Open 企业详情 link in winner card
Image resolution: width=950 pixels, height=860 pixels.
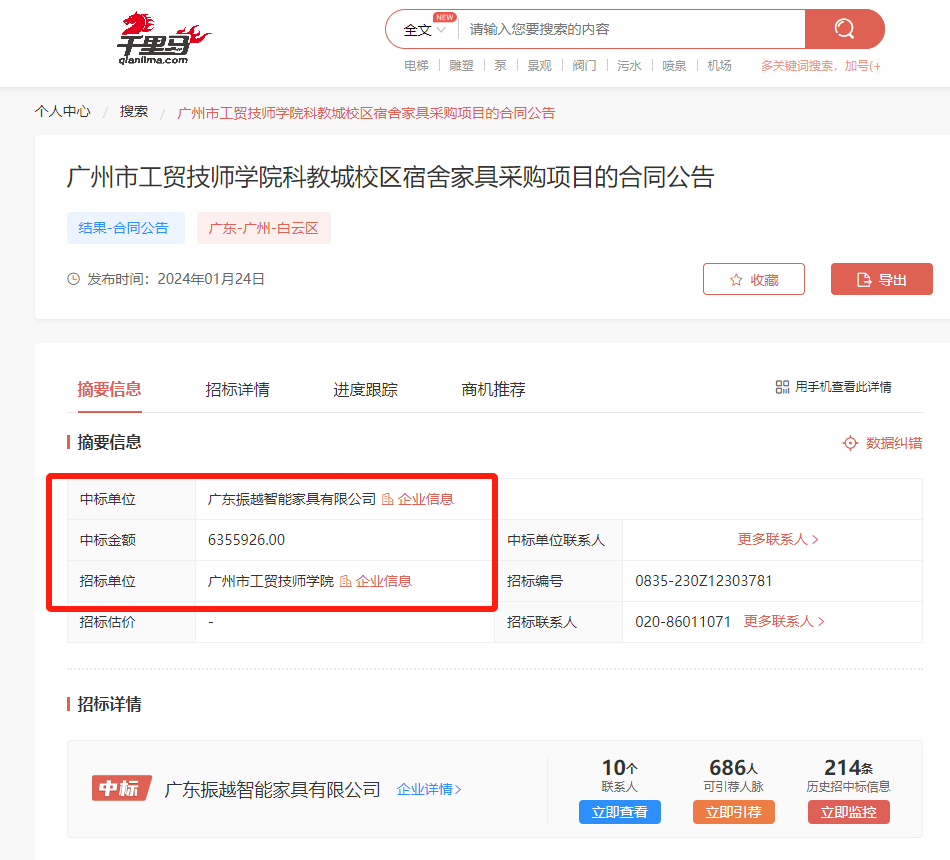click(x=429, y=789)
